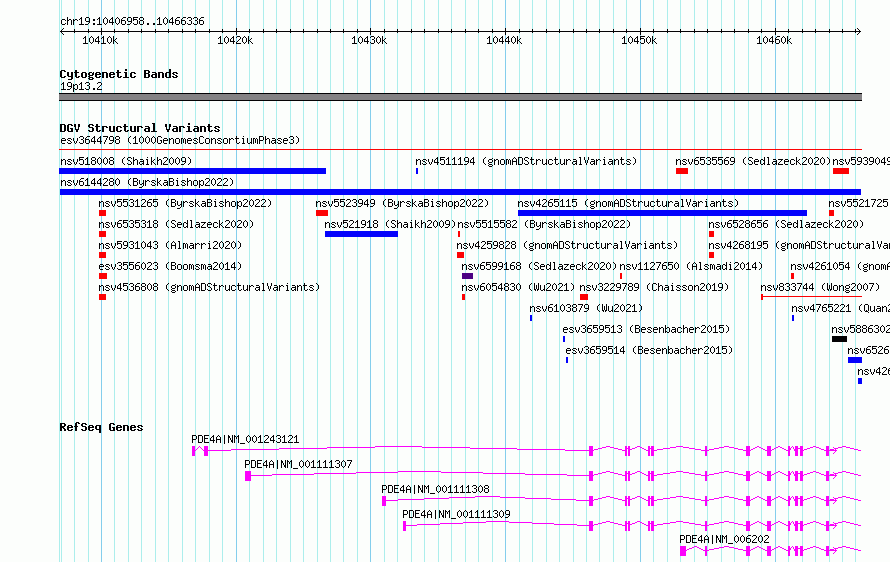Viewport: 890px width, 562px height.
Task: Click the 10410k ruler tick label
Action: point(100,40)
